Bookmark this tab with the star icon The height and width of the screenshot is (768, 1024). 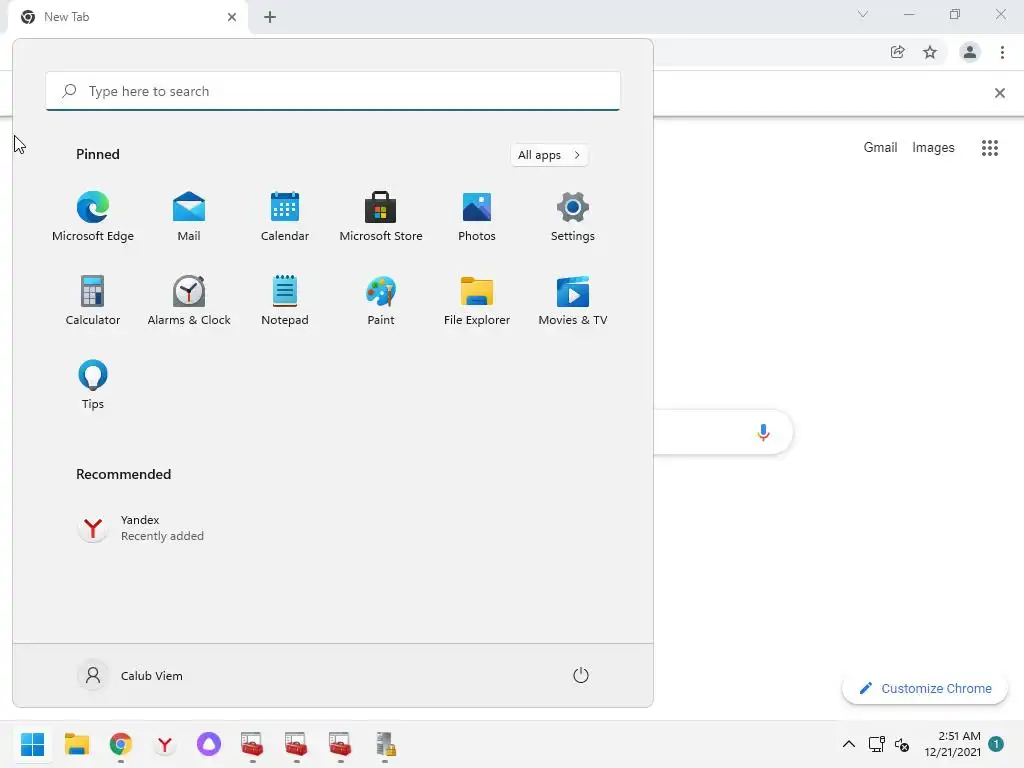pyautogui.click(x=930, y=52)
